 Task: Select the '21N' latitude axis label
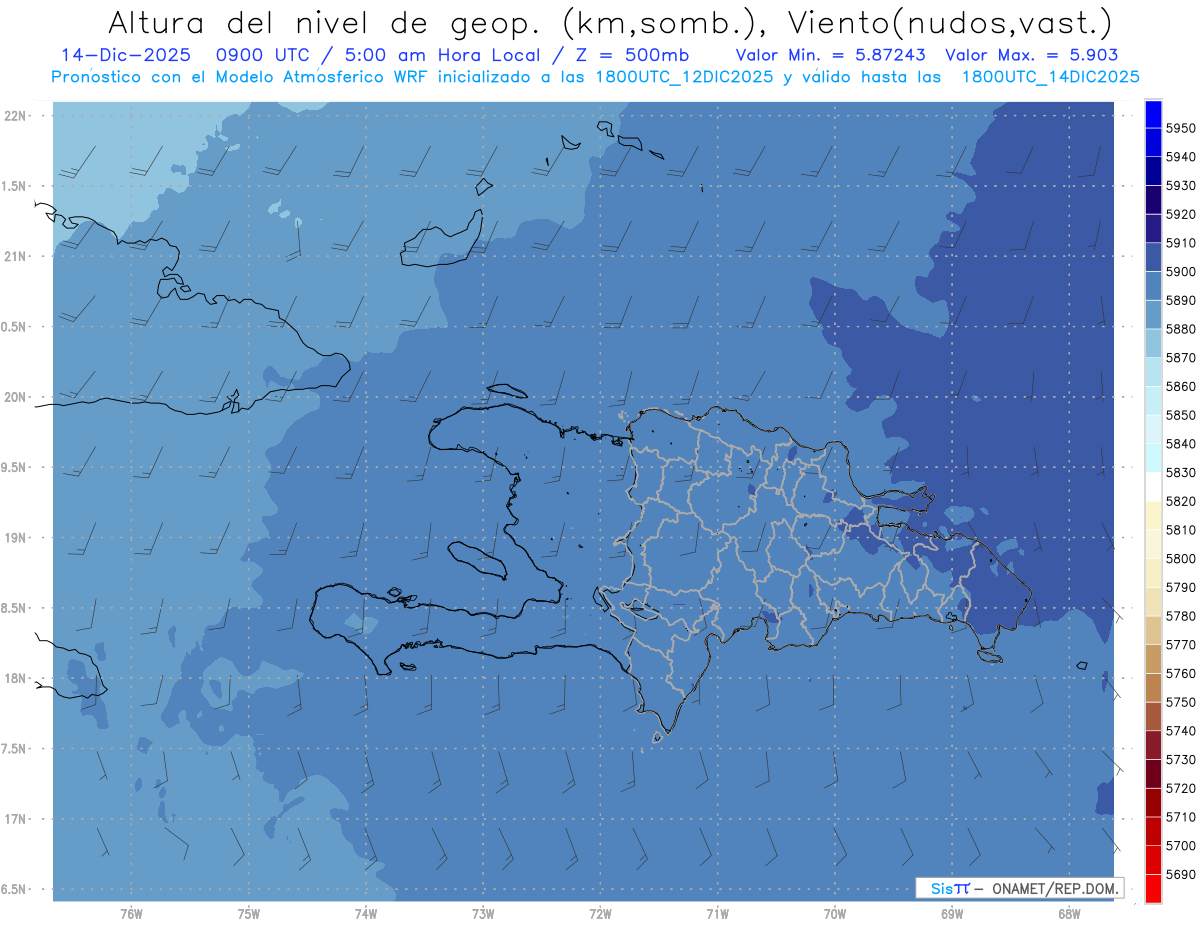pyautogui.click(x=15, y=257)
